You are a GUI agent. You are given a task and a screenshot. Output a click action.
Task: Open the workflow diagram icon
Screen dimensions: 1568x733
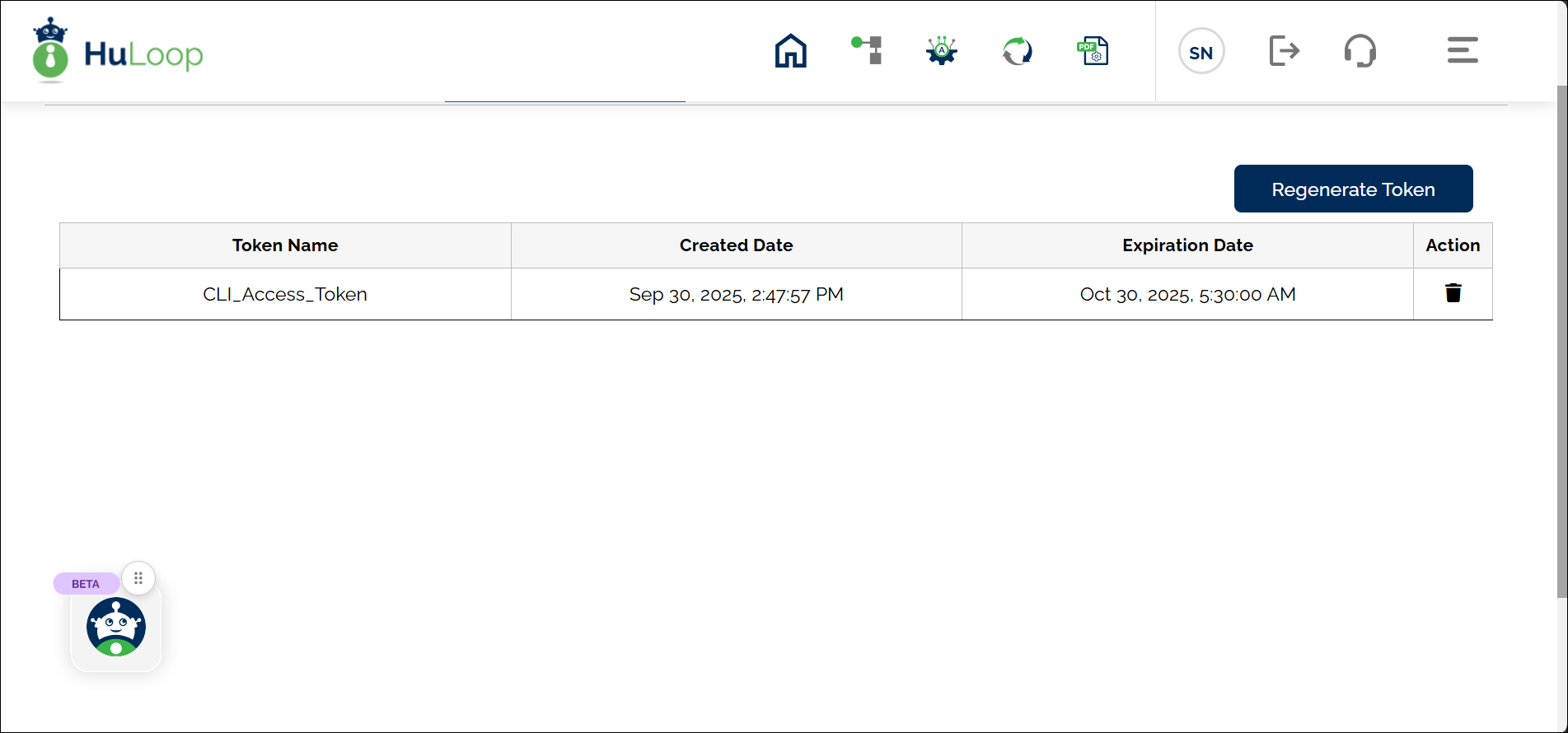point(867,50)
